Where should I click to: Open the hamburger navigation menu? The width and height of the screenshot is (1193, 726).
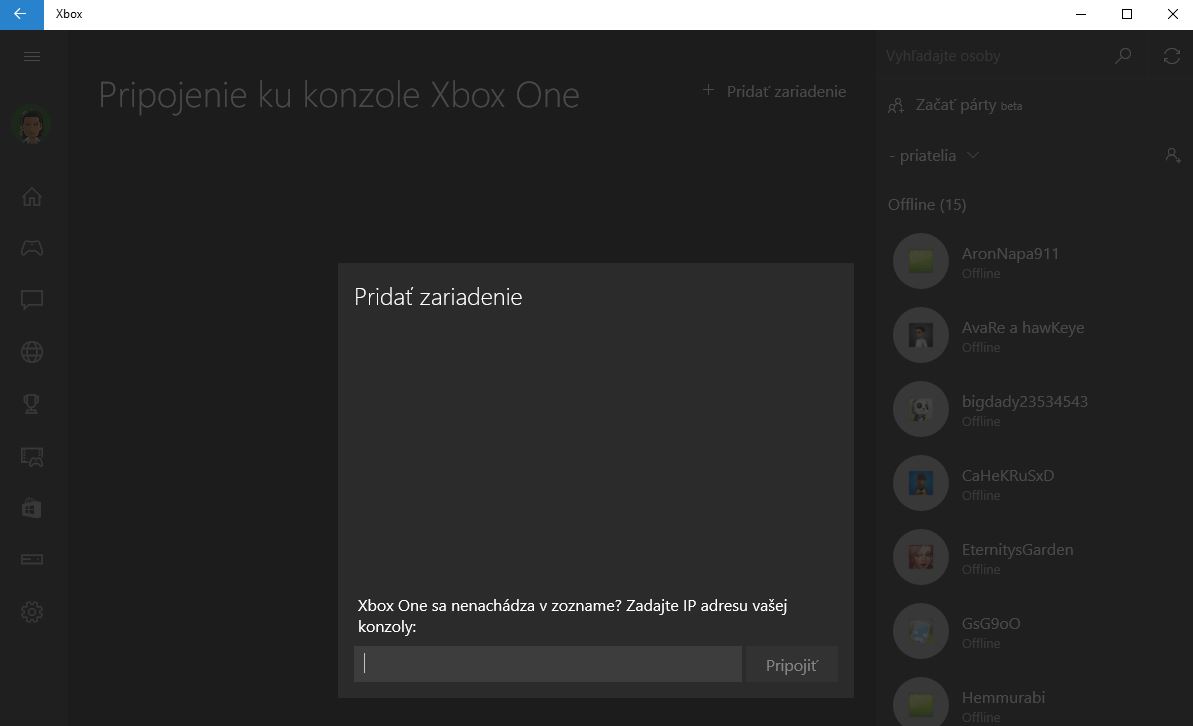tap(32, 56)
